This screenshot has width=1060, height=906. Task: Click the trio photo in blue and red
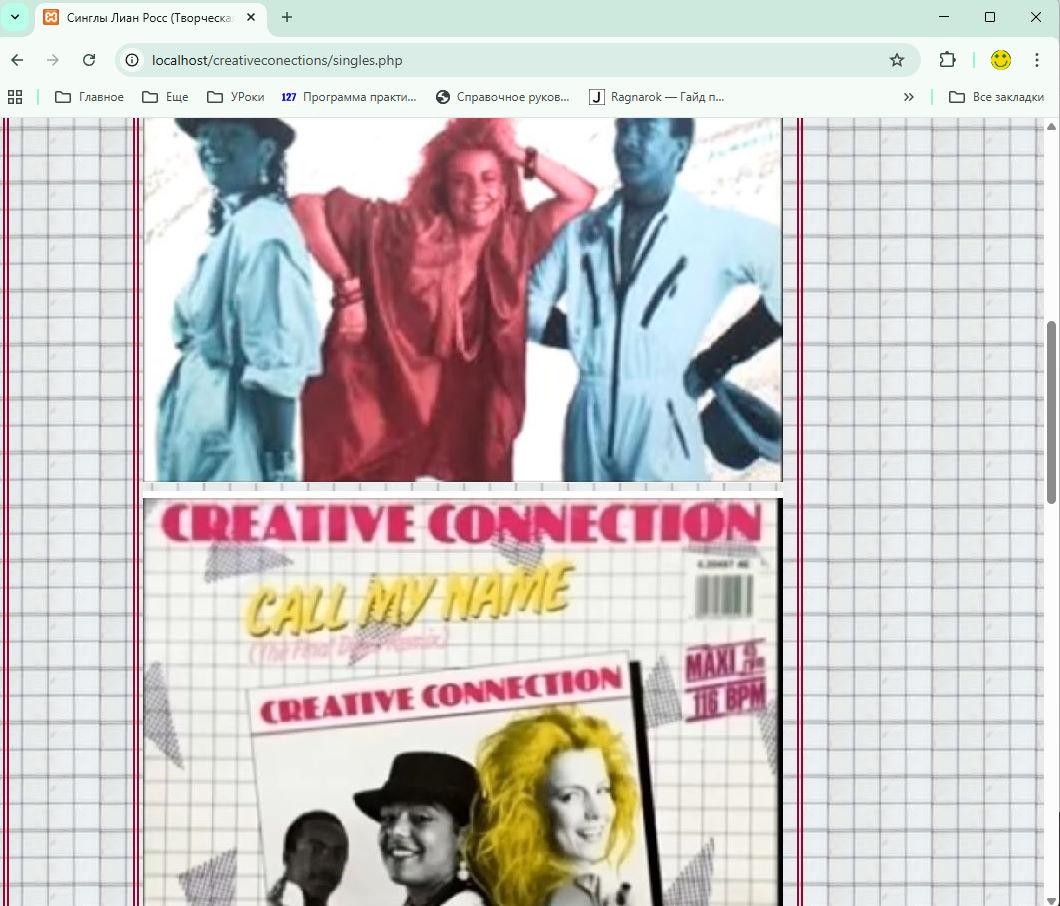[462, 300]
